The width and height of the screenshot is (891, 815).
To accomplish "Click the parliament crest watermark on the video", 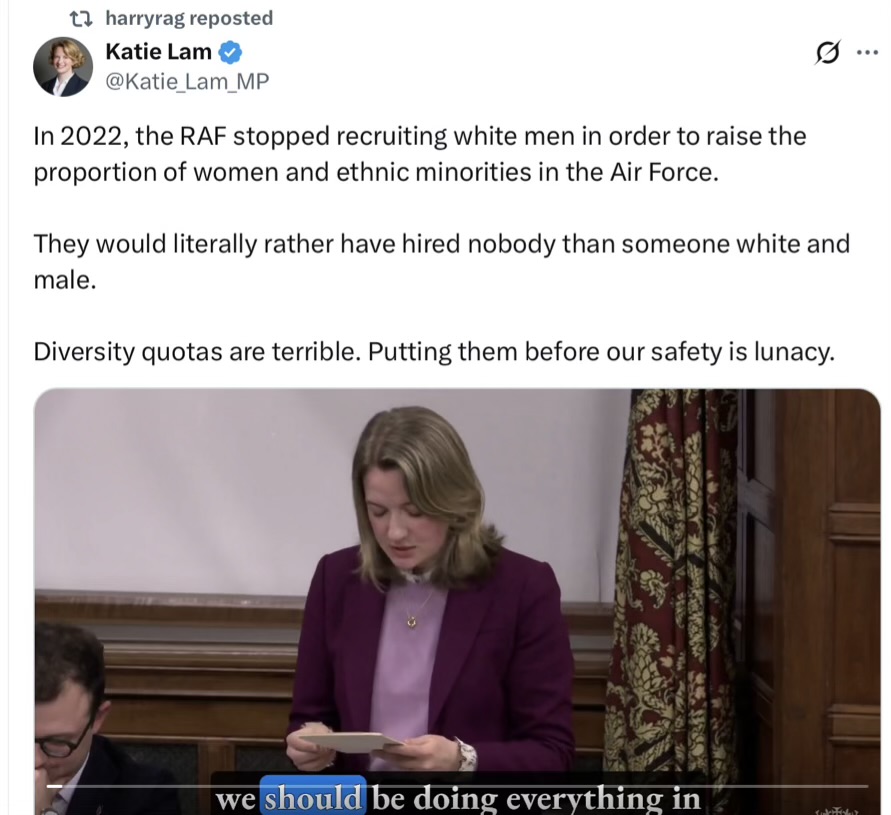I will [x=835, y=810].
